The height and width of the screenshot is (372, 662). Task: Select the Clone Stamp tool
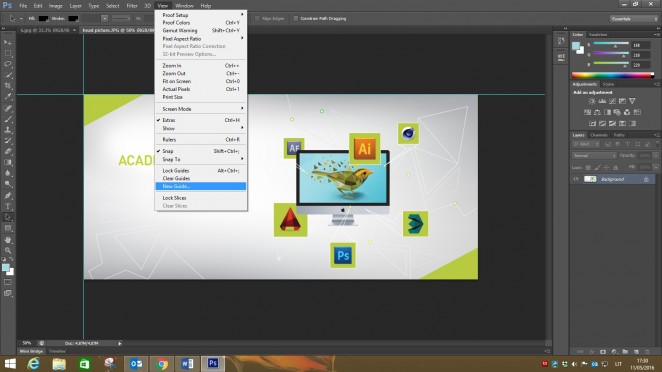(x=8, y=130)
